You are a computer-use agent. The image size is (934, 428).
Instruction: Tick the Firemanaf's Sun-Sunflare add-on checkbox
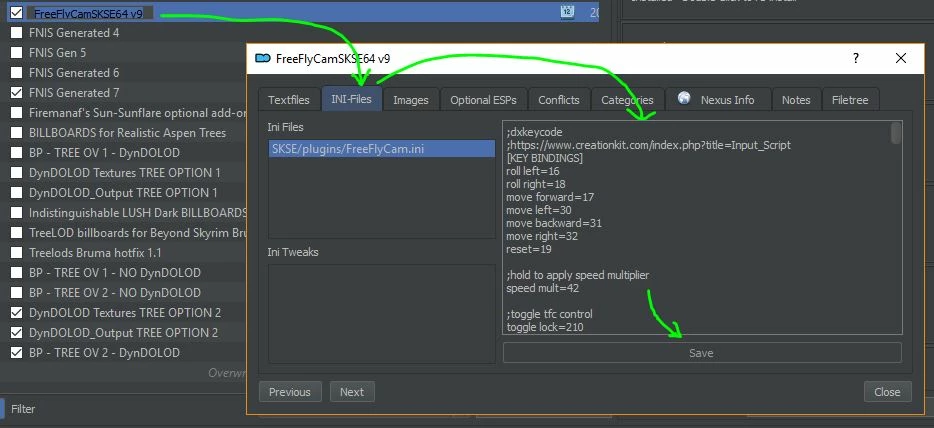coord(17,113)
